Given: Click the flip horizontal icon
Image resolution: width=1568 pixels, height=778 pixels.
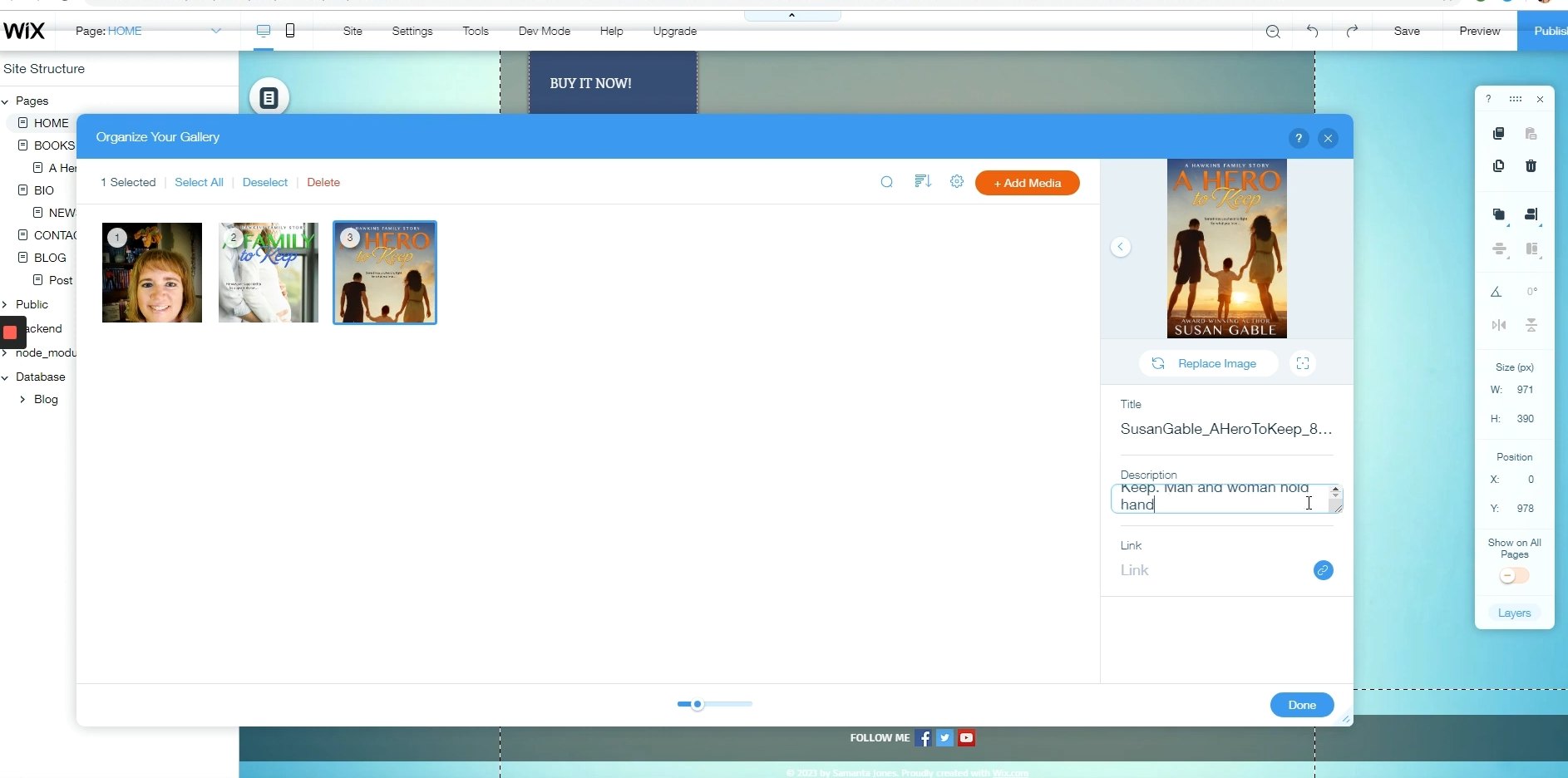Looking at the screenshot, I should [1499, 325].
